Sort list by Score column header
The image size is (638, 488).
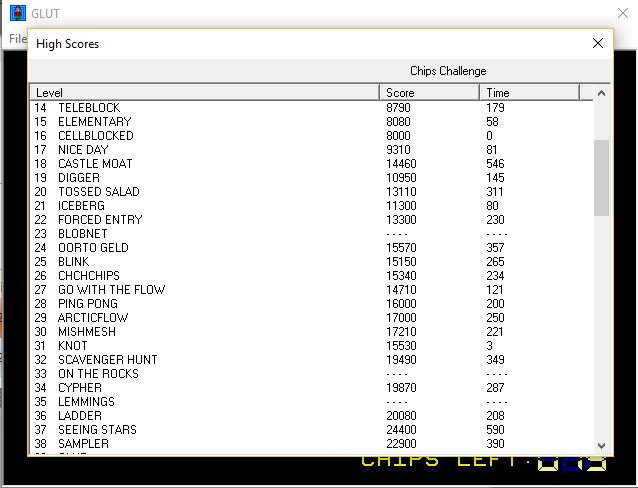point(429,93)
